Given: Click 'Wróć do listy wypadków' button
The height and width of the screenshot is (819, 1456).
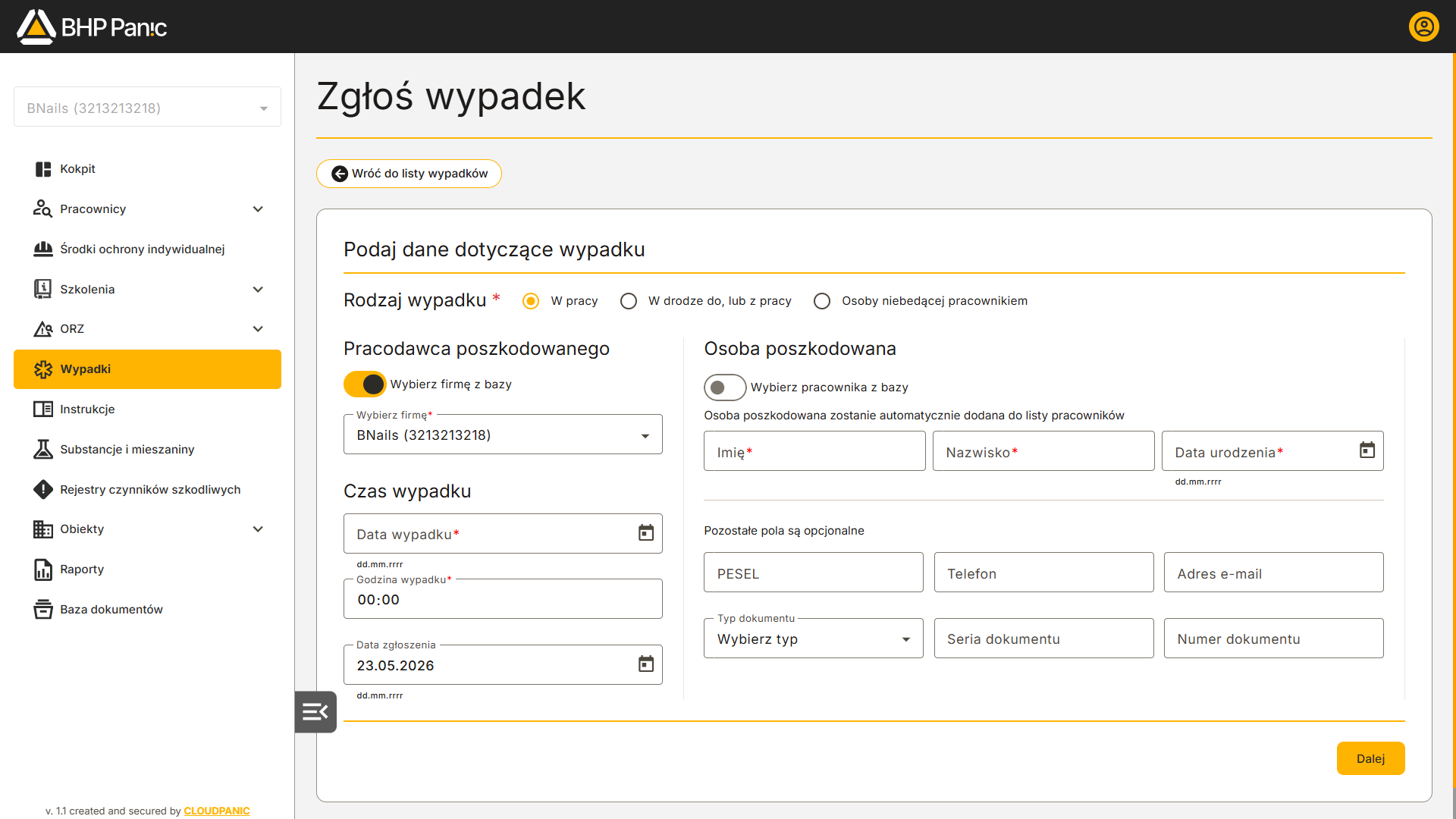Looking at the screenshot, I should (x=409, y=174).
